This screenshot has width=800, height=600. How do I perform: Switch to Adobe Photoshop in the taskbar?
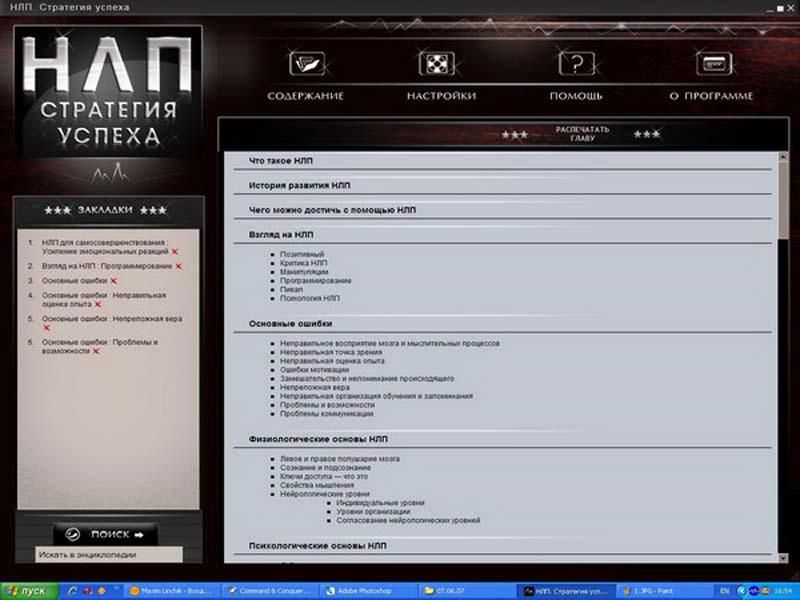362,591
